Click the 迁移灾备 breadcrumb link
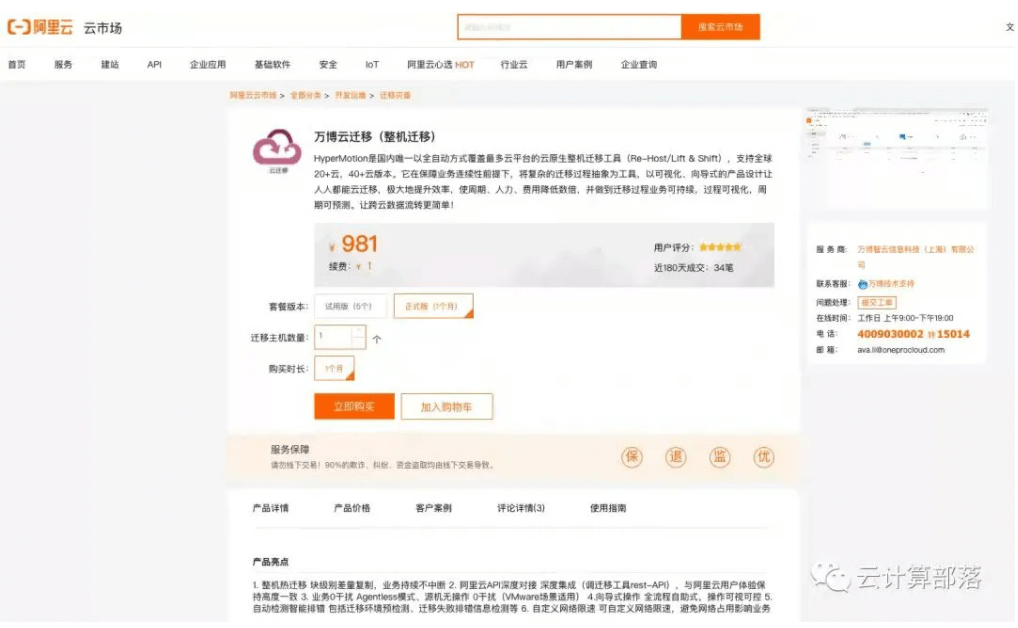The width and height of the screenshot is (1018, 628). pos(395,95)
